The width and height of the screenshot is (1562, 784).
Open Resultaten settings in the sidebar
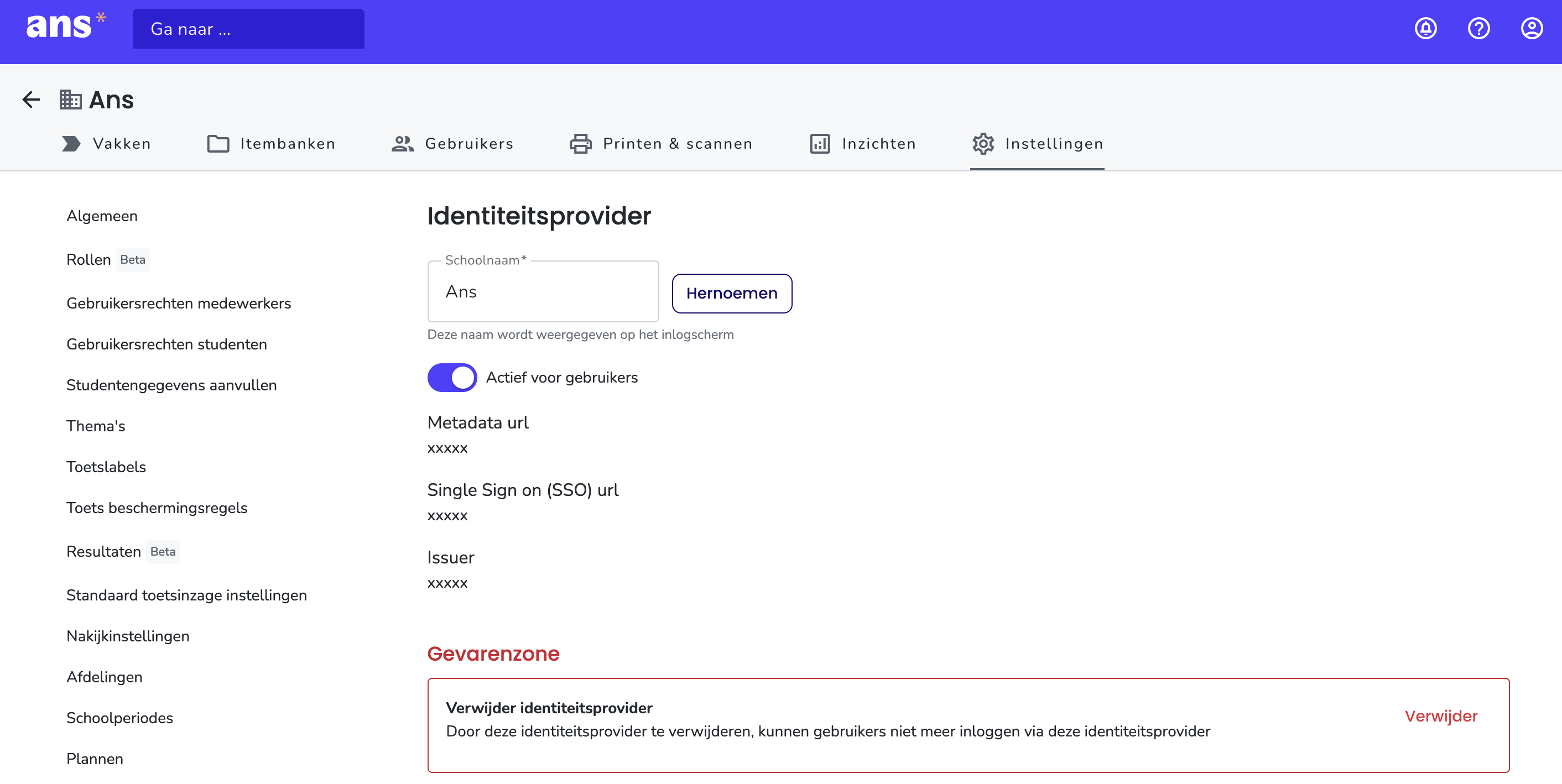[x=103, y=551]
